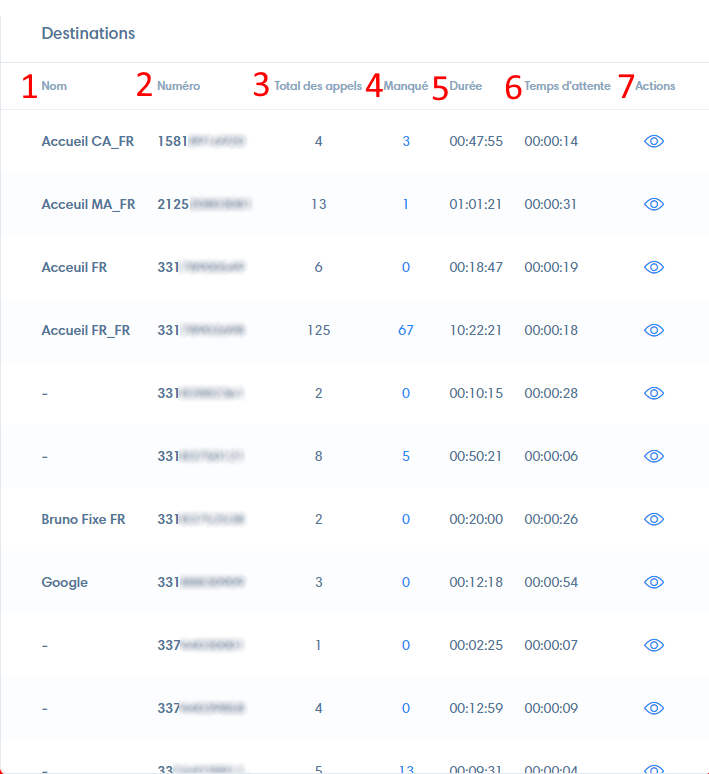
Task: Click the Google destination name
Action: click(x=65, y=582)
